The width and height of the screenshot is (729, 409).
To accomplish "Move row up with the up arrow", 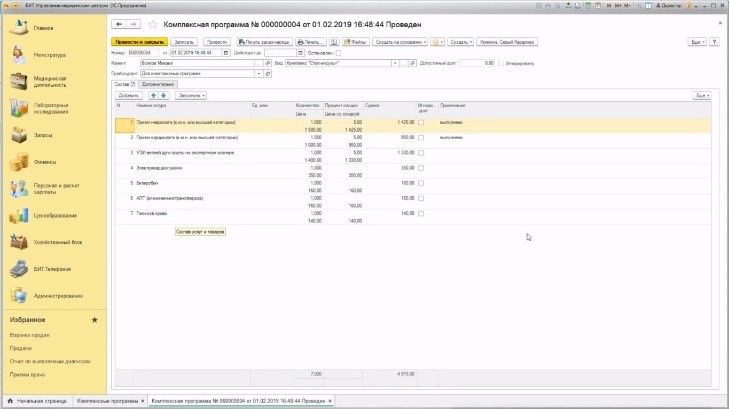I will click(x=152, y=95).
